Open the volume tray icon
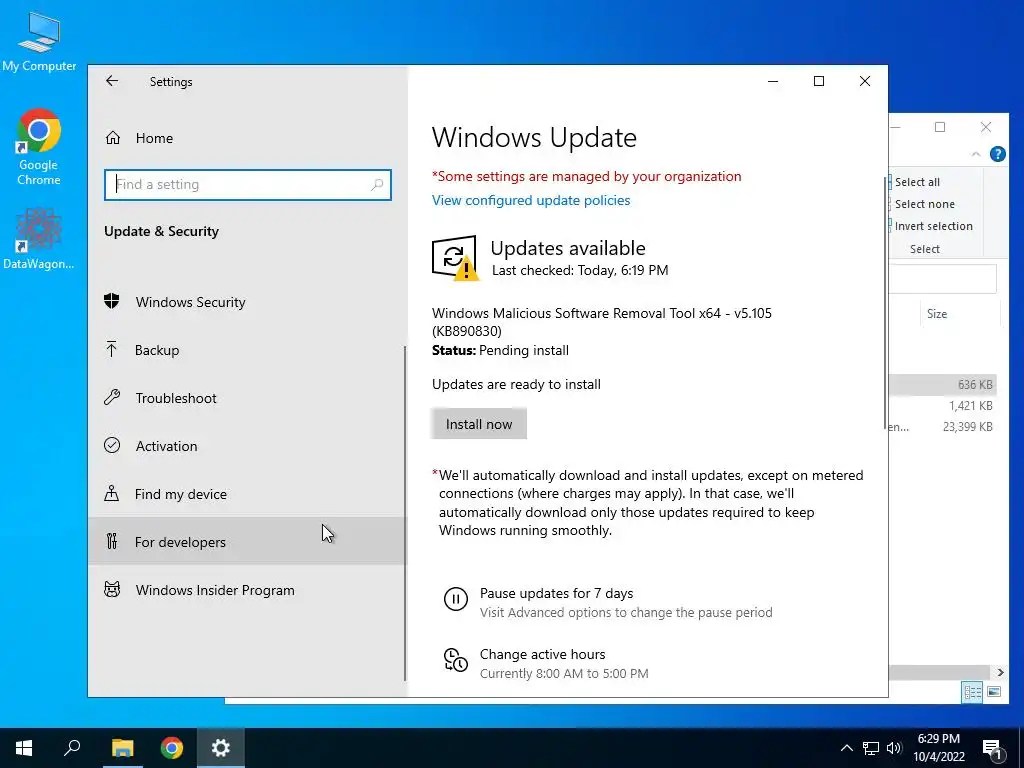This screenshot has width=1024, height=768. pos(894,748)
